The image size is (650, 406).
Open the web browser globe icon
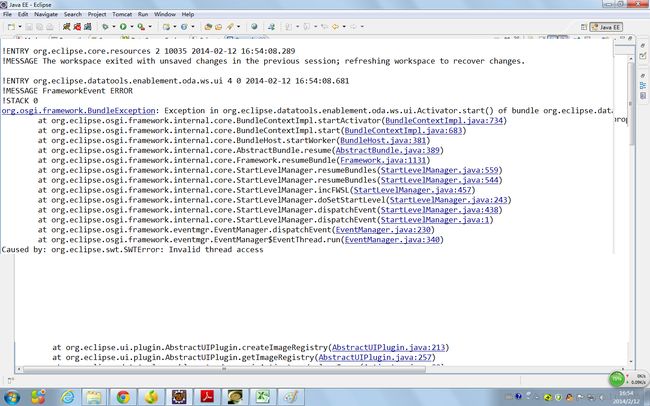pos(254,27)
